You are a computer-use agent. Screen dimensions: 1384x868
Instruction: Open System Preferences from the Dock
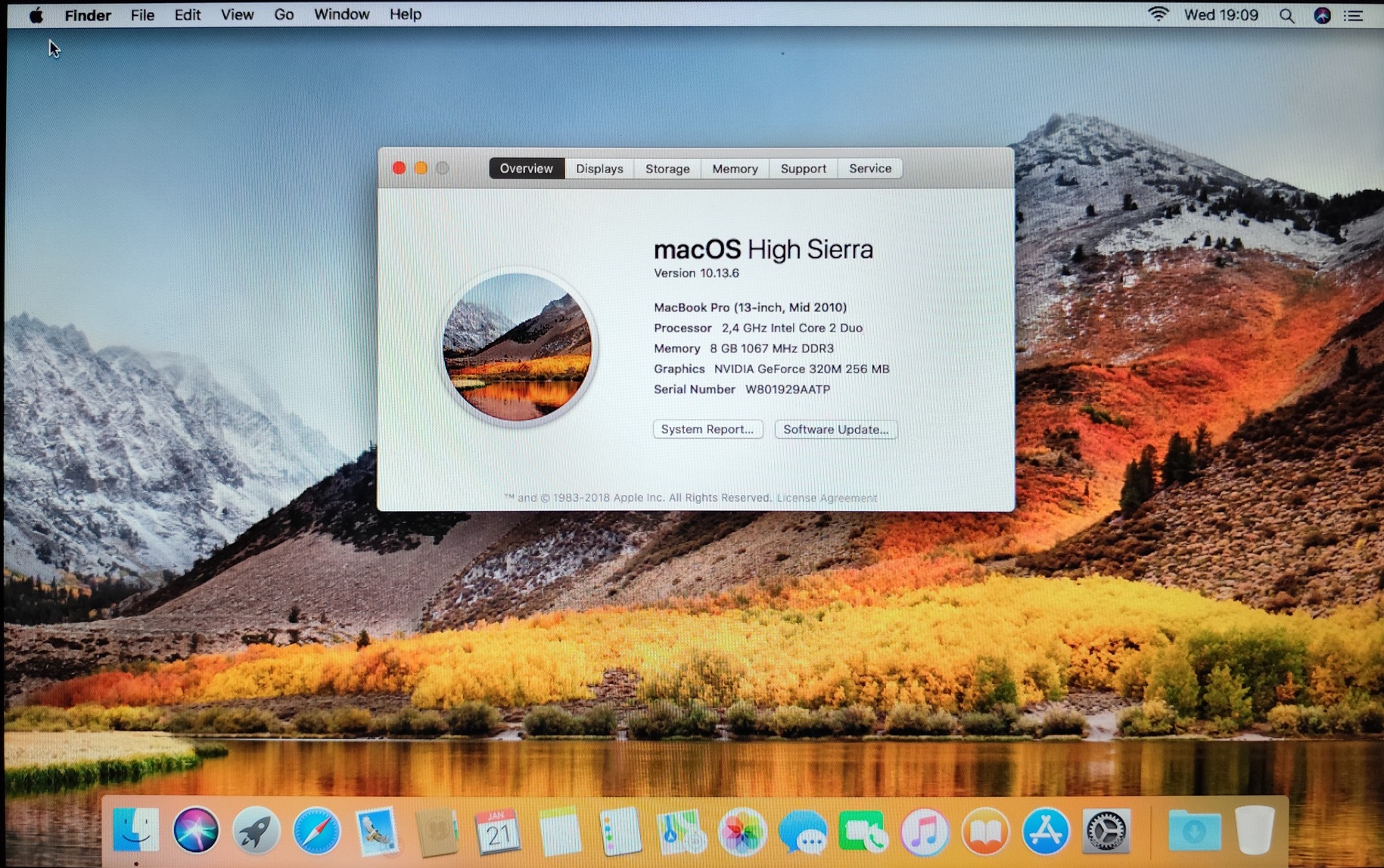click(1106, 831)
